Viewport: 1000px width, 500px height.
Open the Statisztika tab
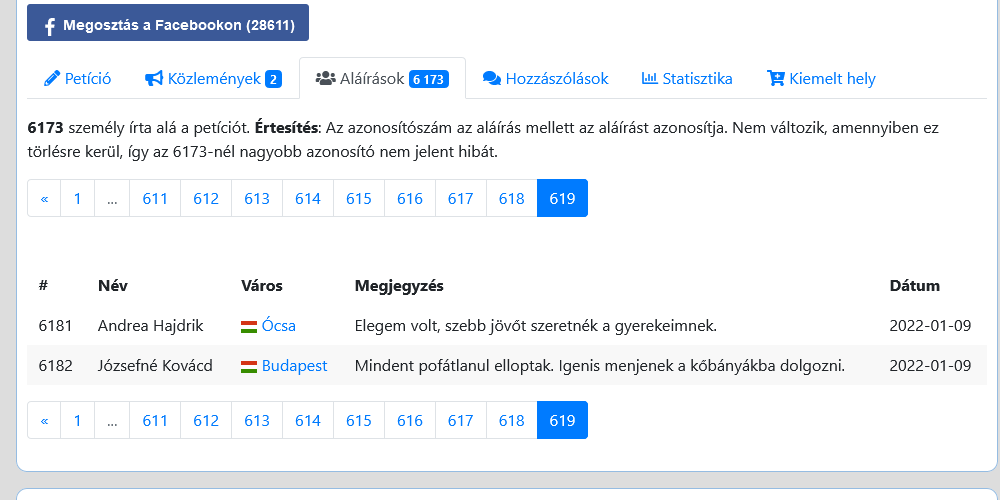687,78
